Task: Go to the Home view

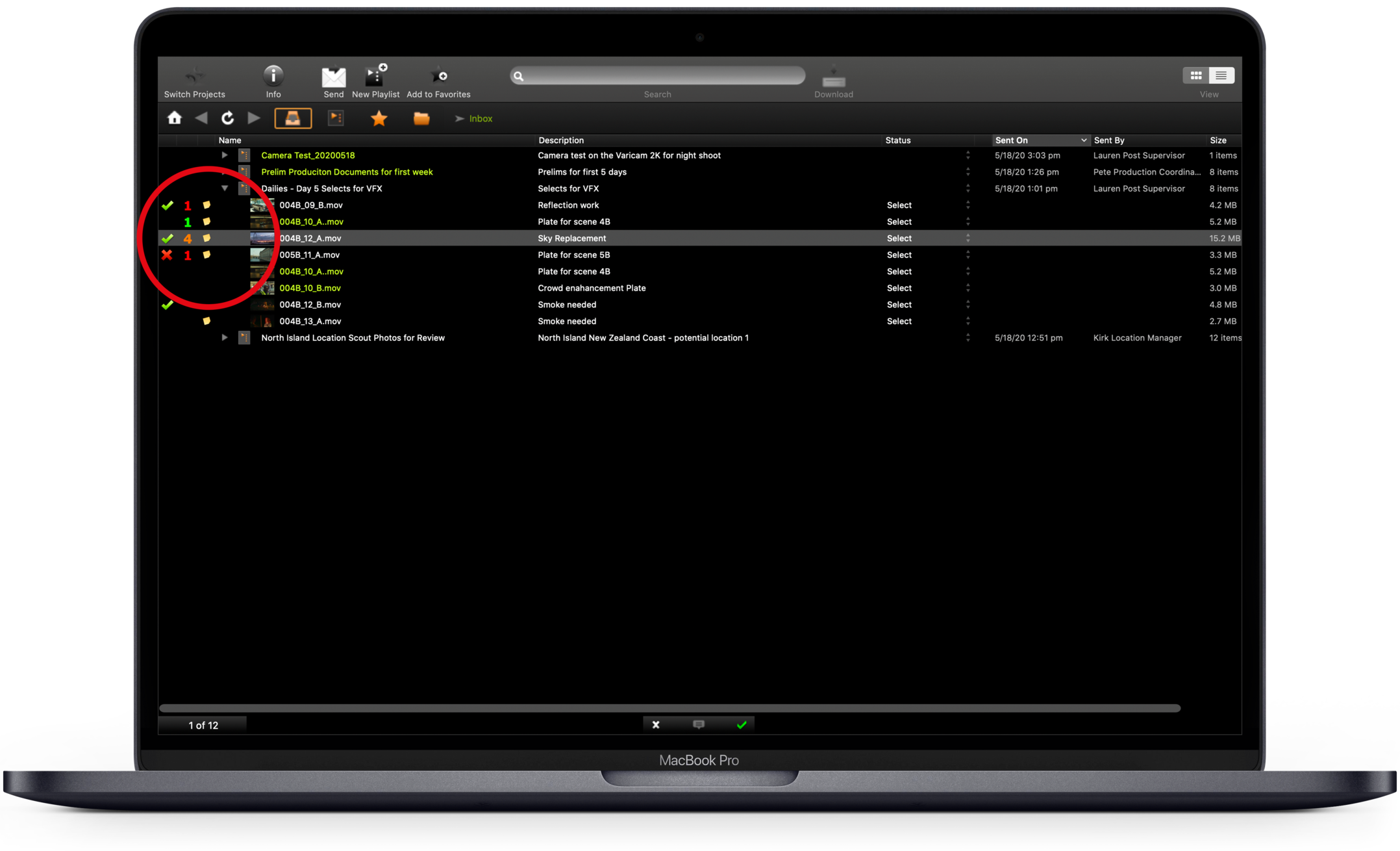Action: tap(174, 118)
